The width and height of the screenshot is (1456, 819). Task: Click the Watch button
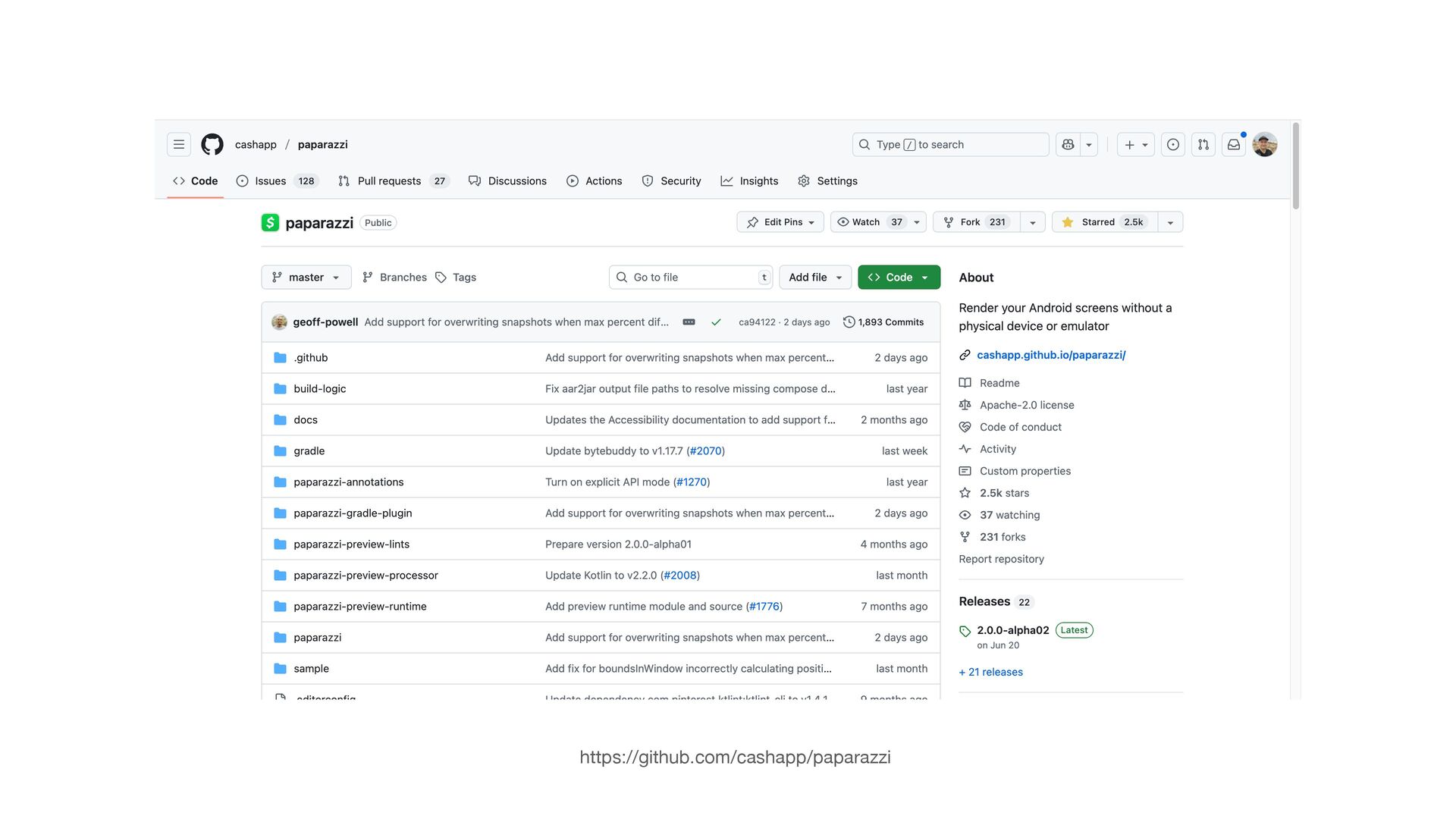870,222
